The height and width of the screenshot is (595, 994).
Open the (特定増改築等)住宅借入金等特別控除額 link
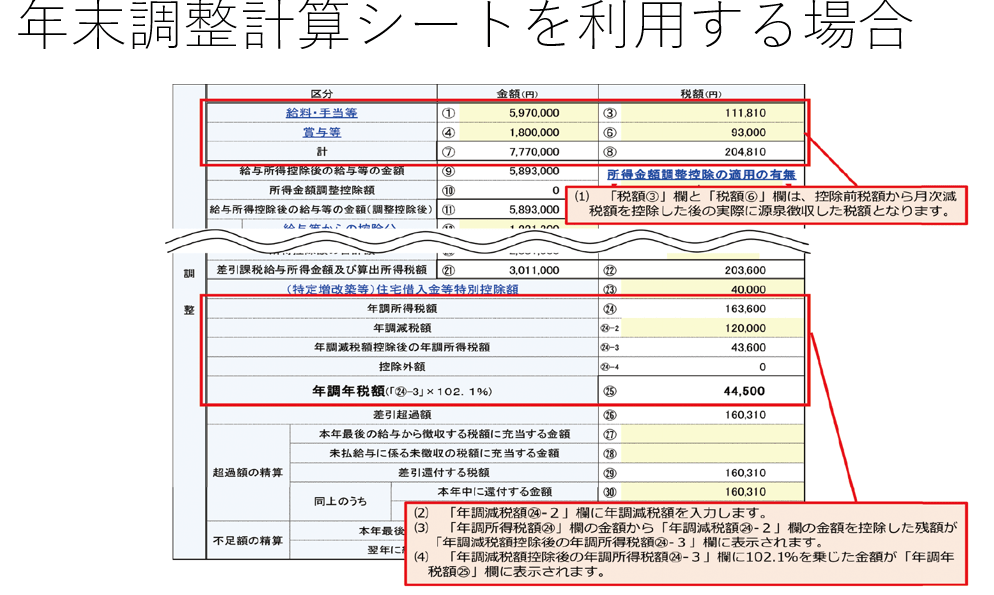pyautogui.click(x=403, y=289)
